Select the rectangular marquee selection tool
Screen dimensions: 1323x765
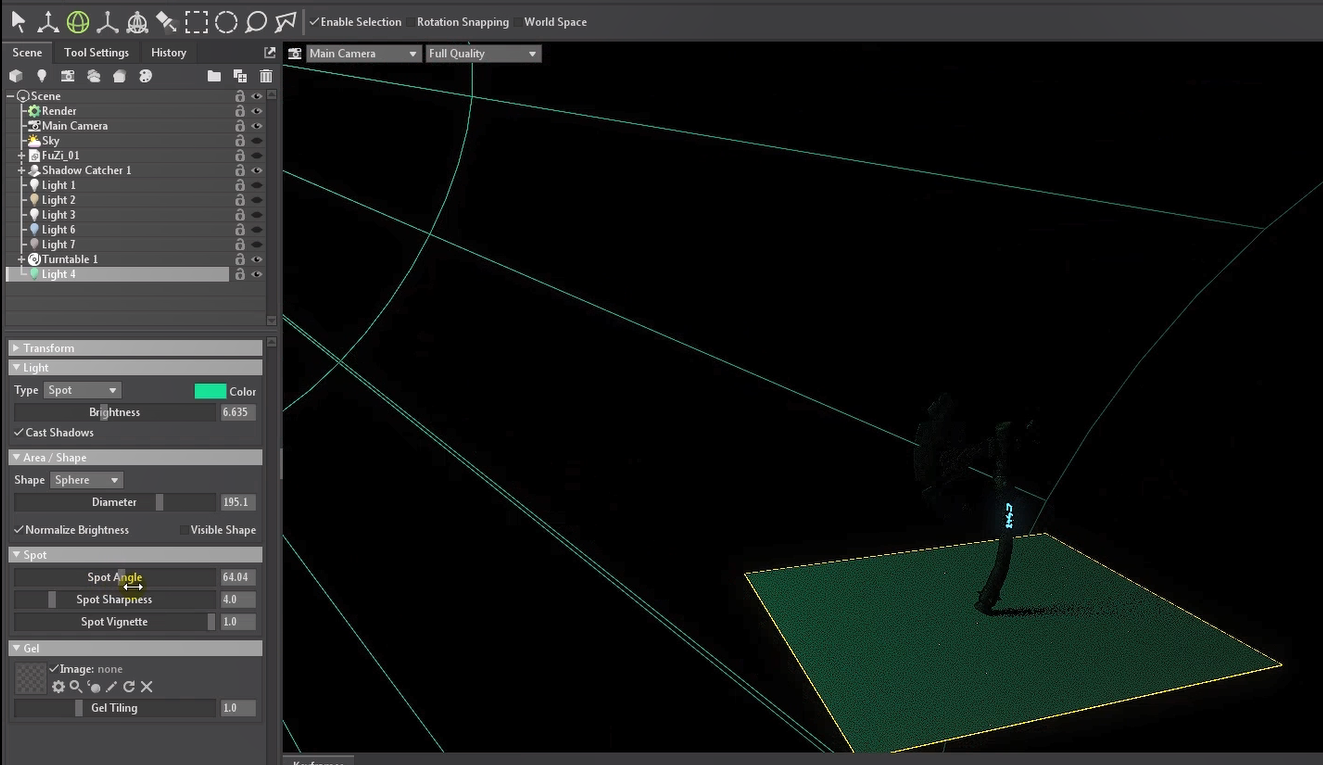[196, 21]
